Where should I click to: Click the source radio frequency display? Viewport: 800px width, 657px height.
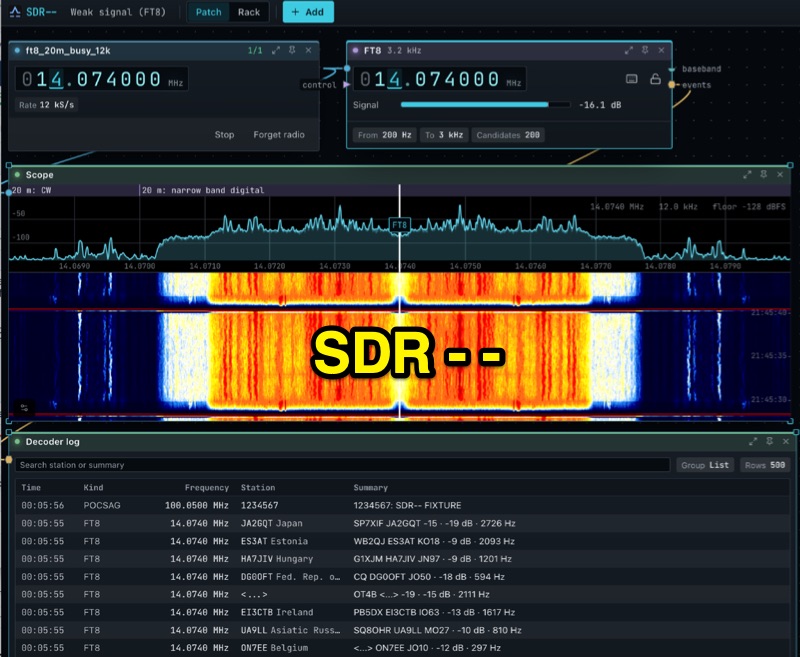point(102,79)
